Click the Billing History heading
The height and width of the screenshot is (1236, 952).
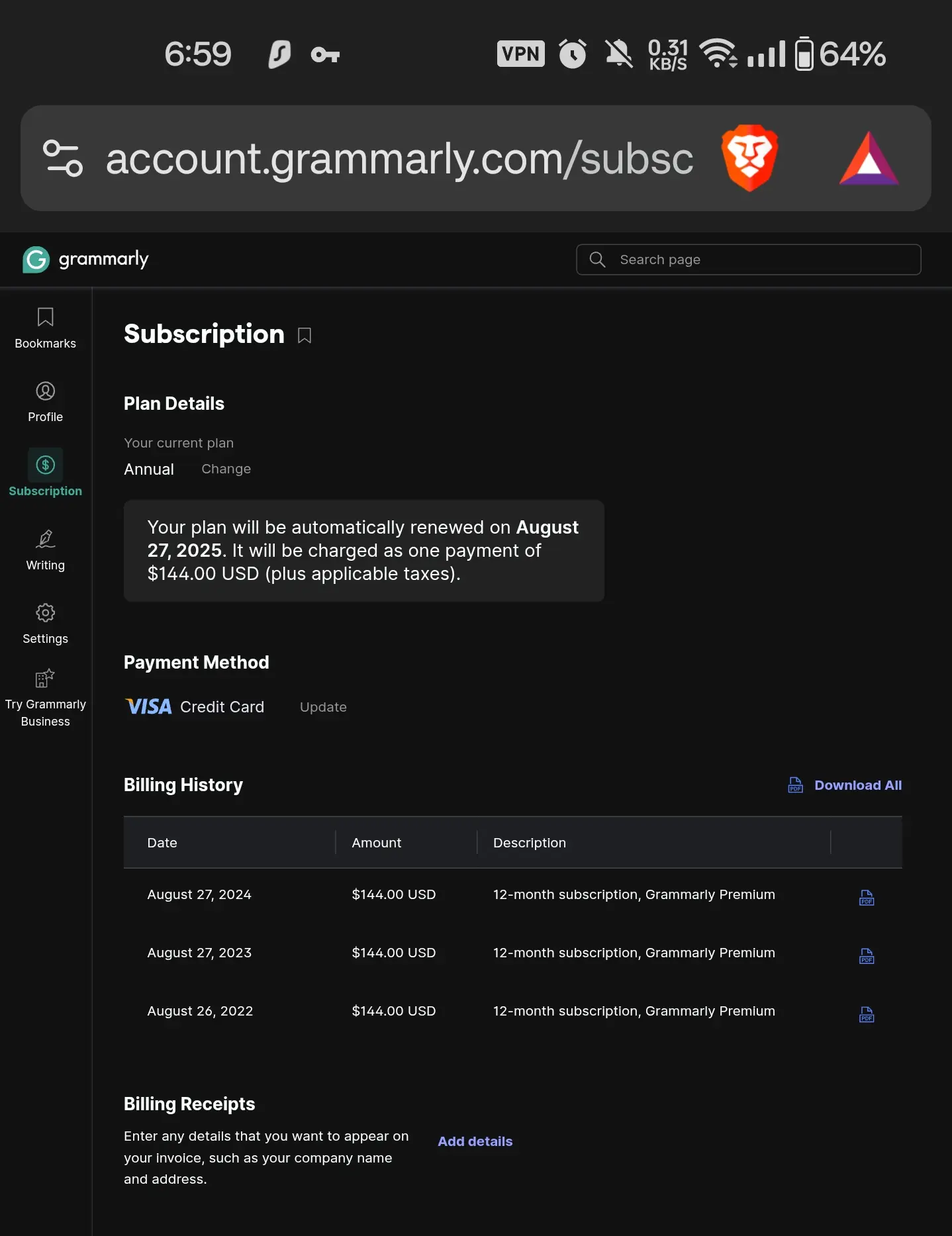[x=183, y=785]
